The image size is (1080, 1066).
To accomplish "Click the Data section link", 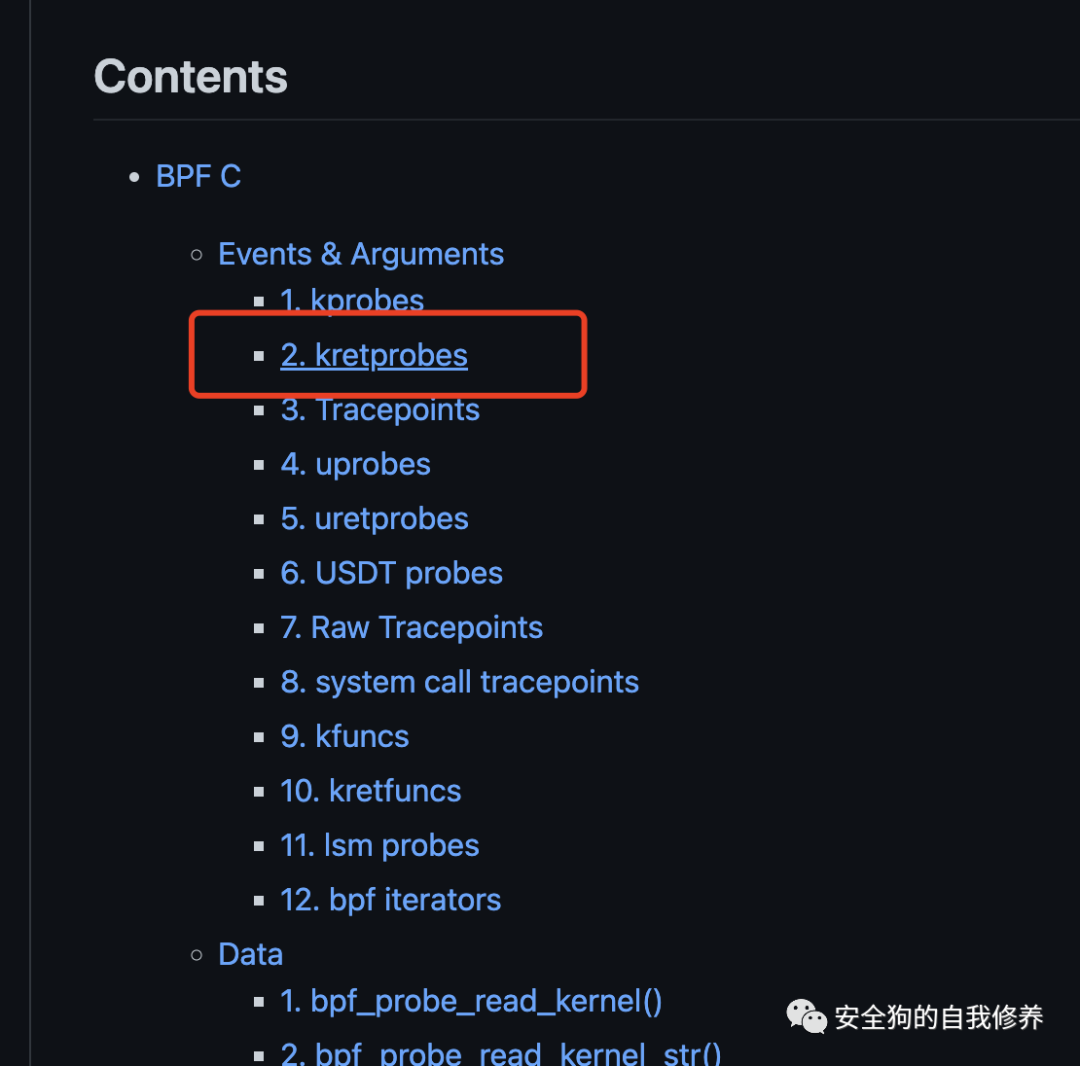I will pos(250,954).
